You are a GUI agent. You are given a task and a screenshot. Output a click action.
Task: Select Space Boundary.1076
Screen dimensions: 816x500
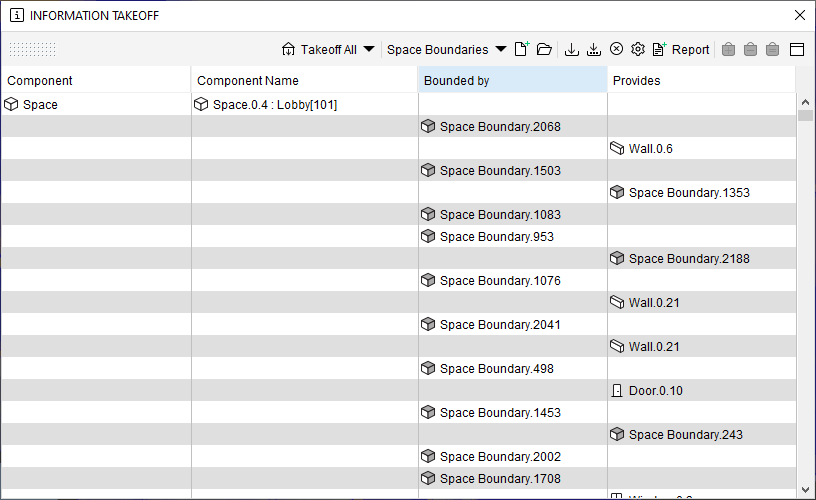pos(500,280)
